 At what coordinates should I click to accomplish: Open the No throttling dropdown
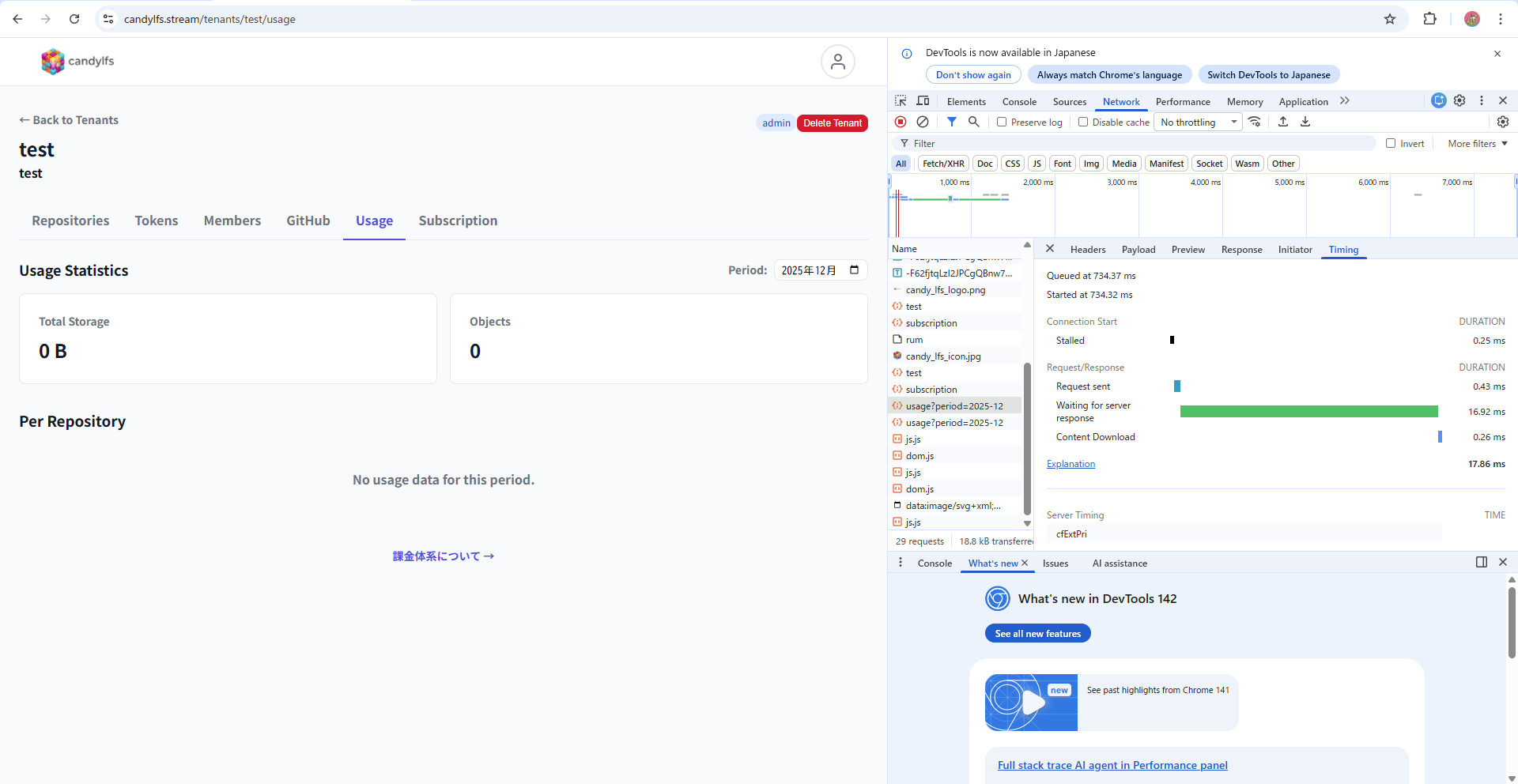pyautogui.click(x=1198, y=122)
